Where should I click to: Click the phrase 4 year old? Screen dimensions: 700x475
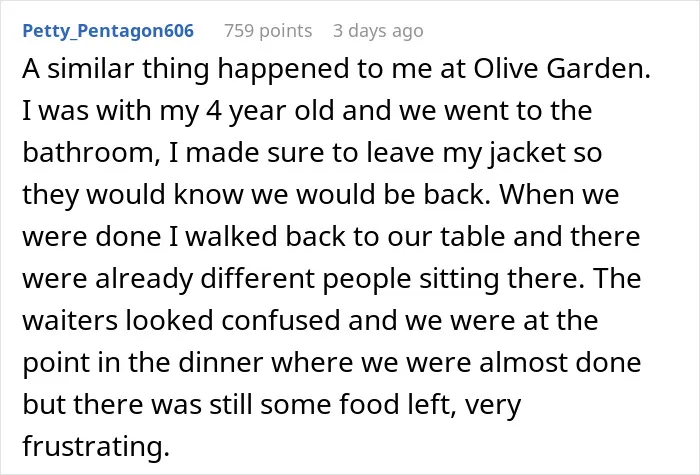click(x=270, y=111)
